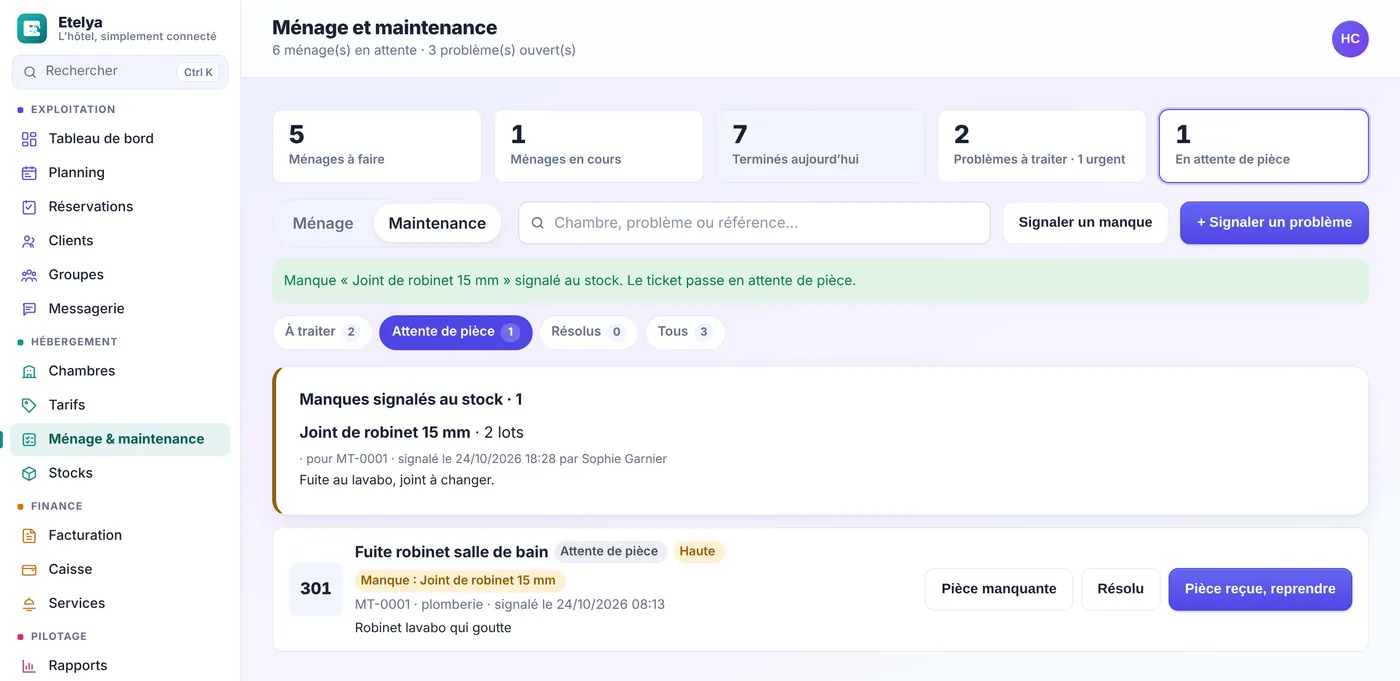Navigate to Clients
The height and width of the screenshot is (681, 1400).
[x=120, y=241]
